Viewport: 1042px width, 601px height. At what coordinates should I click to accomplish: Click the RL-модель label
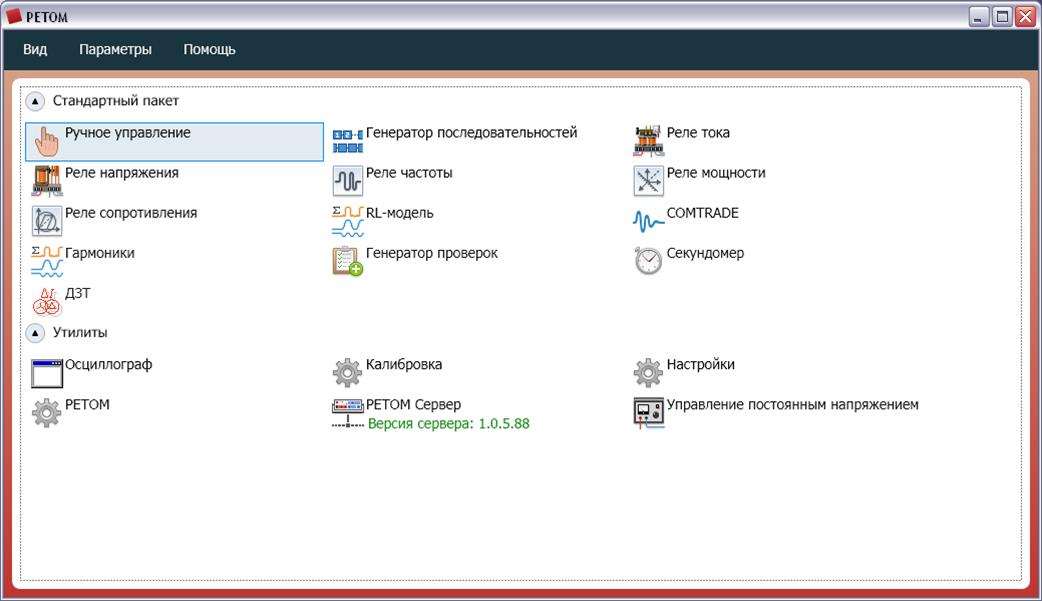pyautogui.click(x=399, y=213)
